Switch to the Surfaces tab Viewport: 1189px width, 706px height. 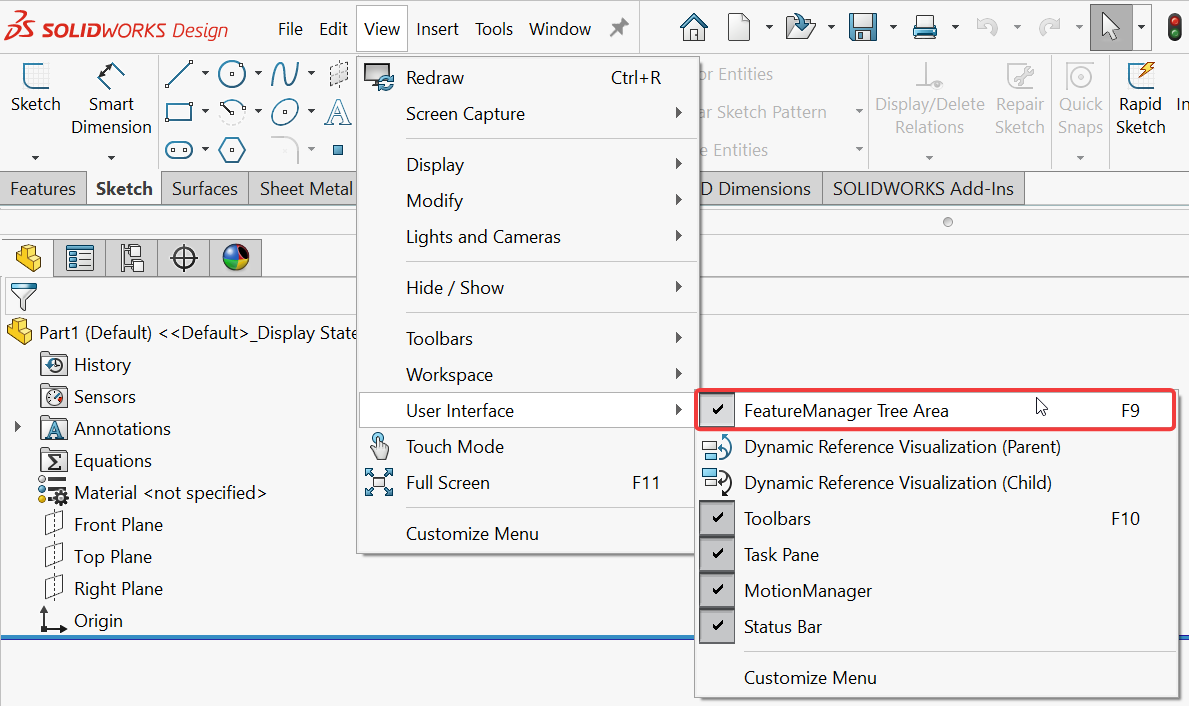tap(204, 189)
